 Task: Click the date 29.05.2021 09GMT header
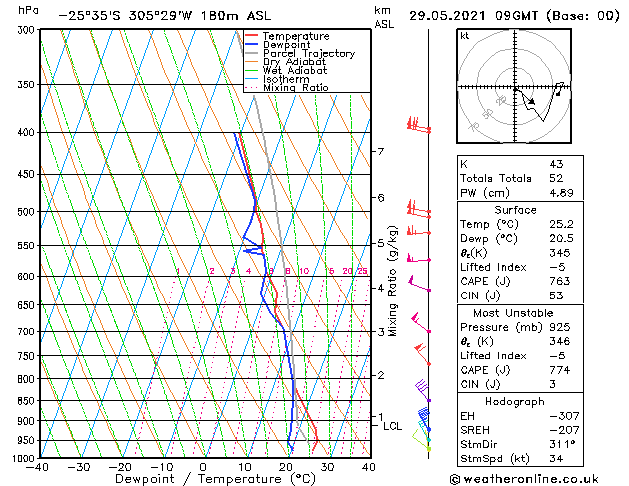tap(473, 16)
